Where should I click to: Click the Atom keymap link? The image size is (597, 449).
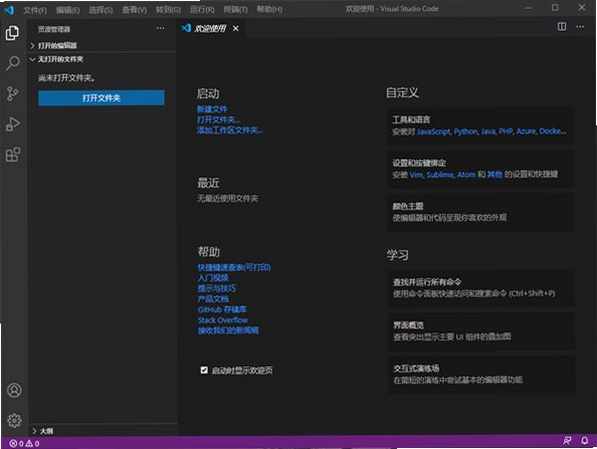466,175
